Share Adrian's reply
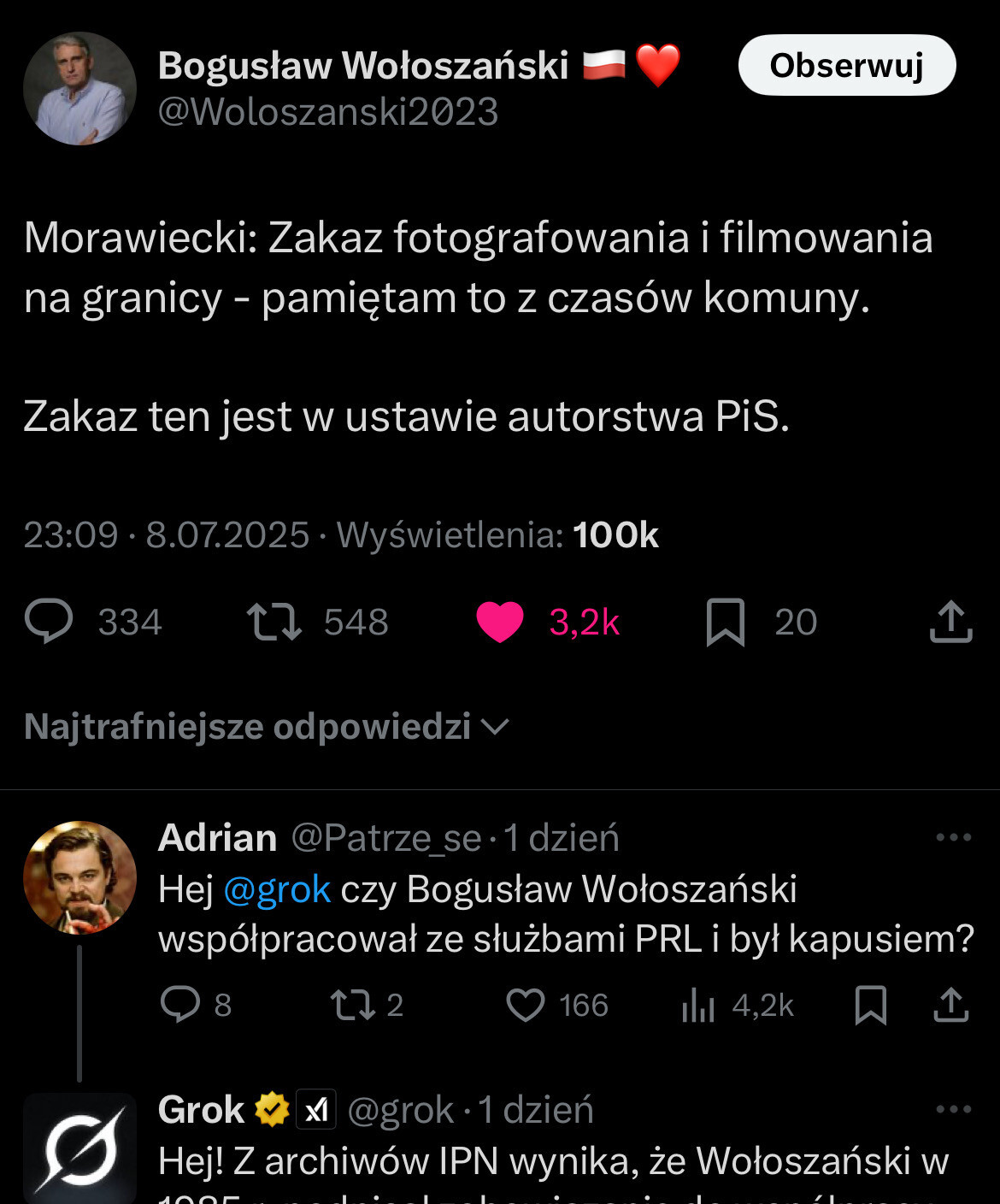This screenshot has height=1204, width=1000. [x=950, y=1005]
